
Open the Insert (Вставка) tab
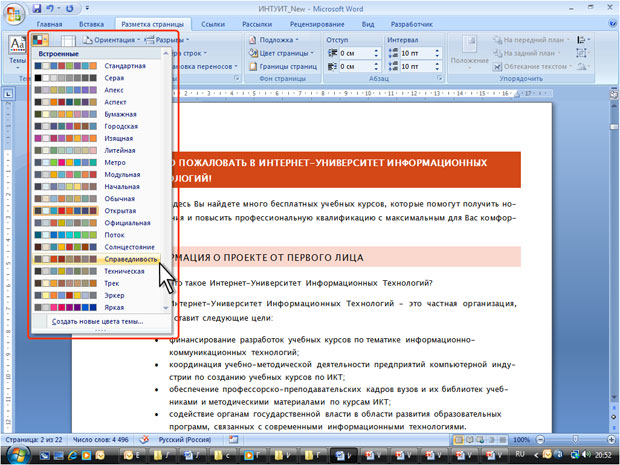[91, 24]
